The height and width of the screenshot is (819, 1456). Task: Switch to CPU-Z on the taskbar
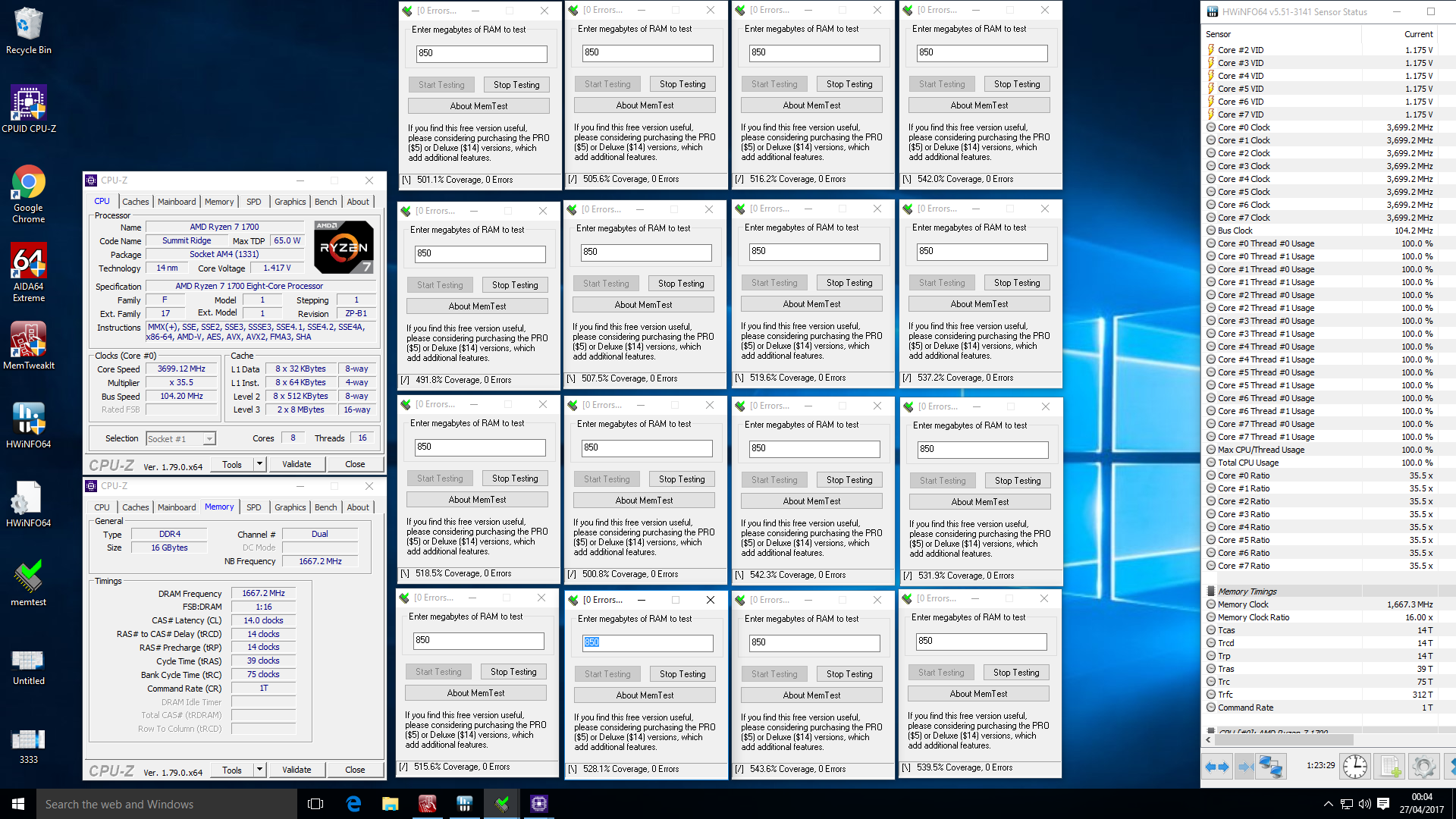539,804
